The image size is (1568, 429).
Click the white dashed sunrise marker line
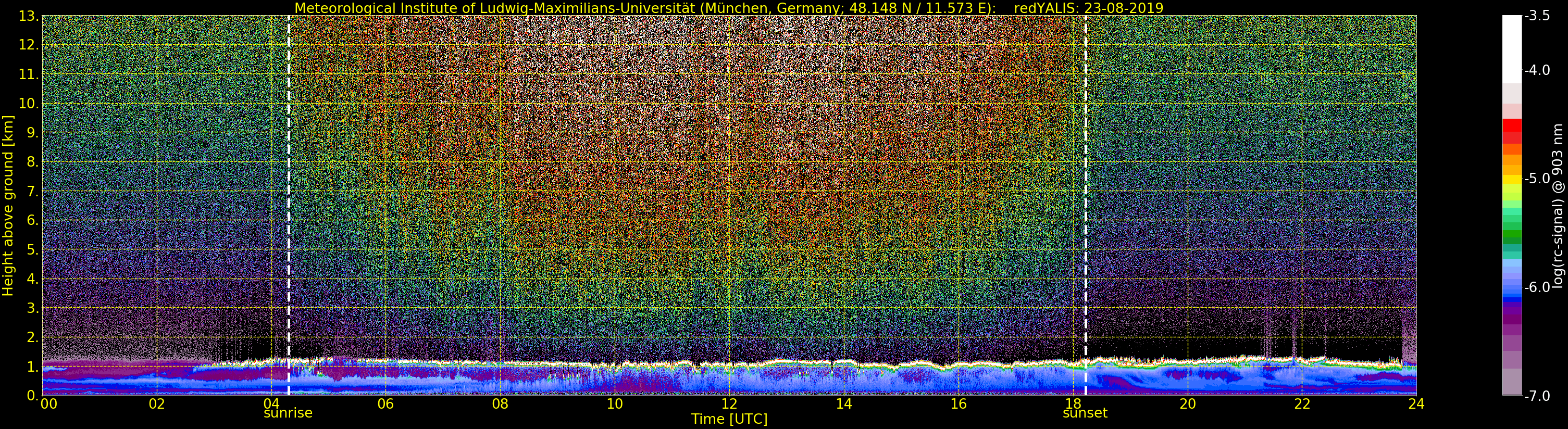[x=289, y=205]
